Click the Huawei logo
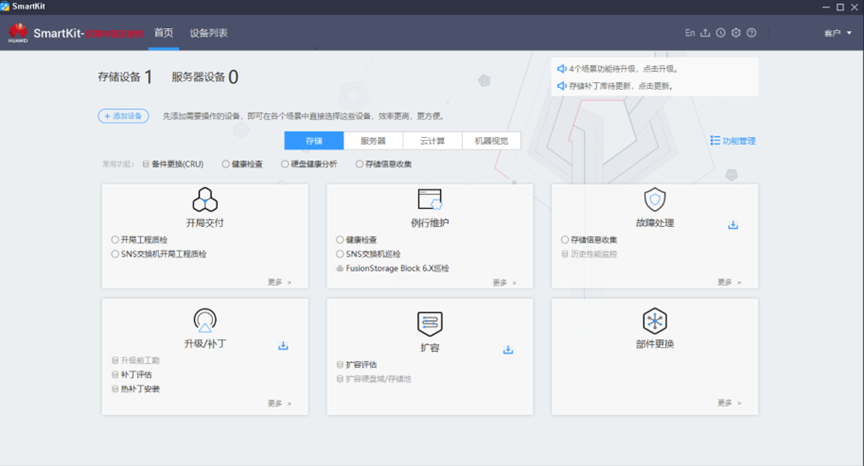 pyautogui.click(x=18, y=33)
